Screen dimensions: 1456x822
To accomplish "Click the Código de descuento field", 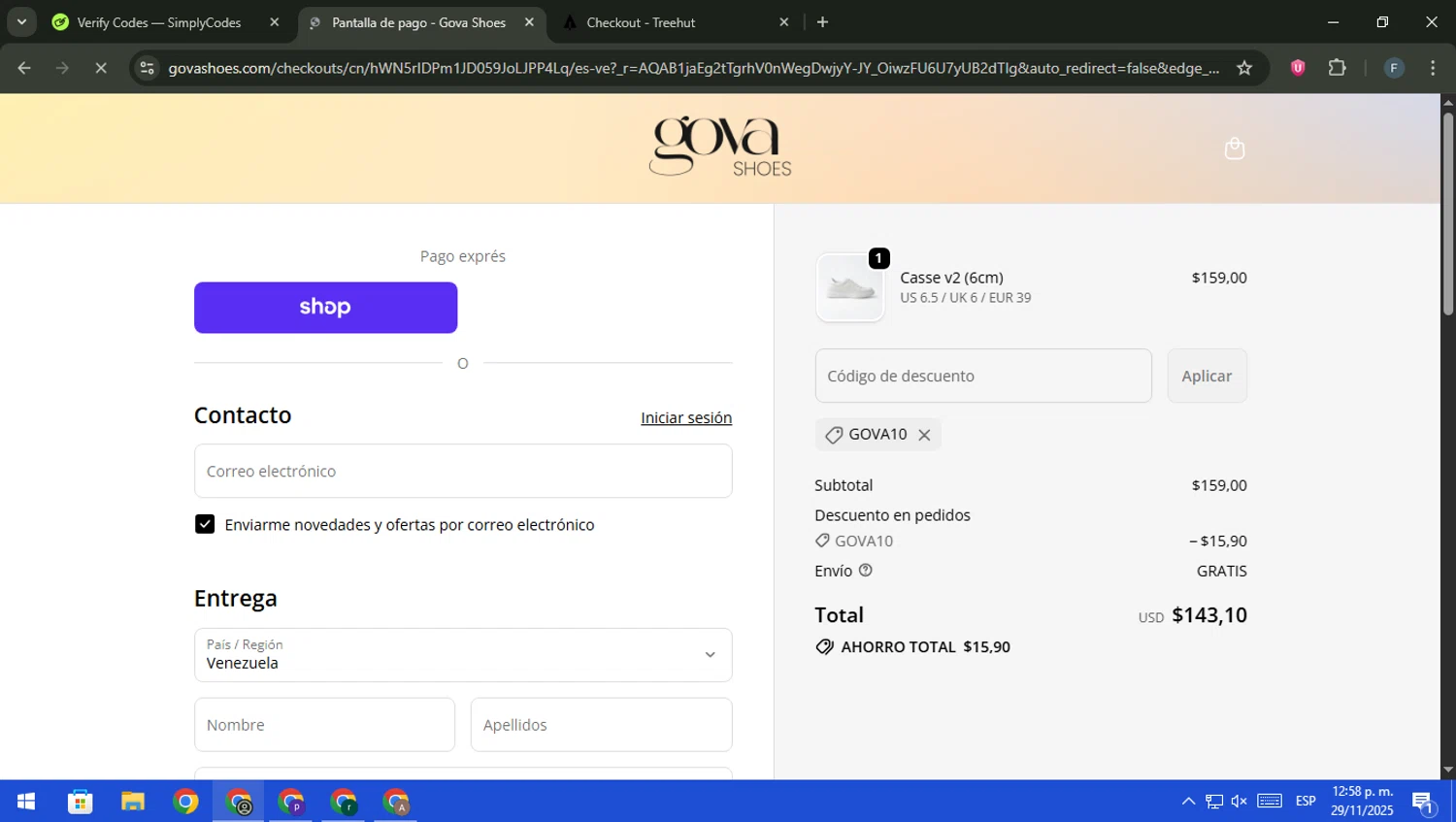I will coord(983,376).
